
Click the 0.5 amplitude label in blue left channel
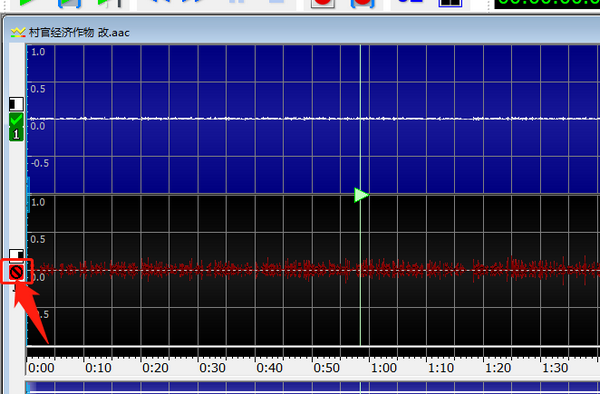click(x=38, y=89)
